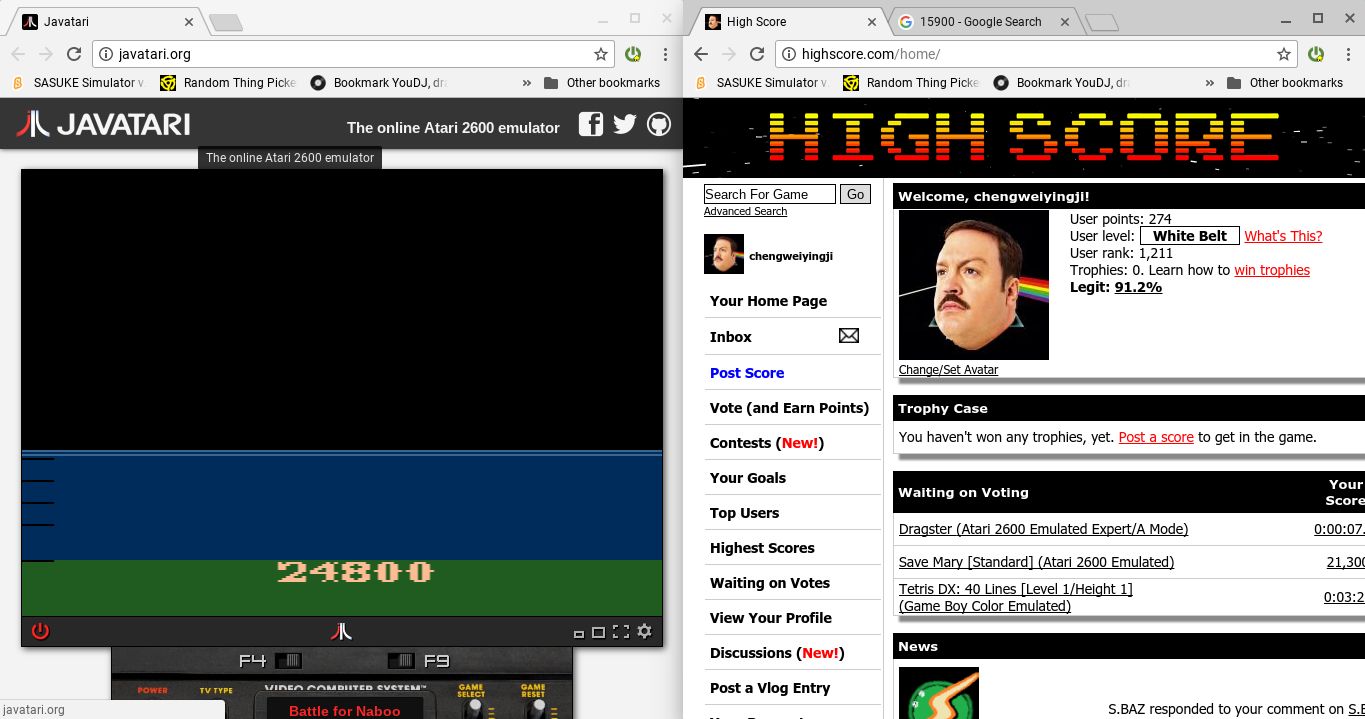This screenshot has width=1365, height=719.
Task: Open Your Home Page in sidebar menu
Action: coord(768,301)
